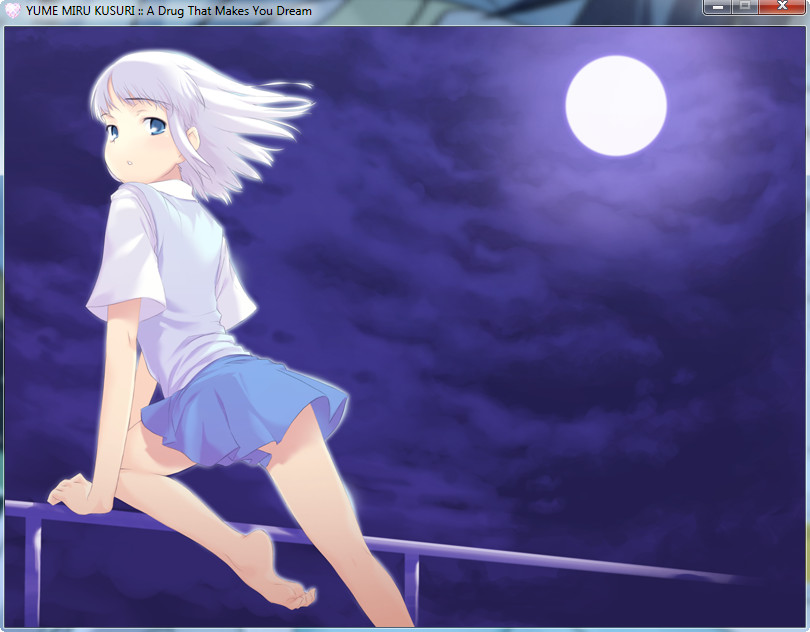This screenshot has height=632, width=810.
Task: Click the full moon in the game scene
Action: point(616,106)
